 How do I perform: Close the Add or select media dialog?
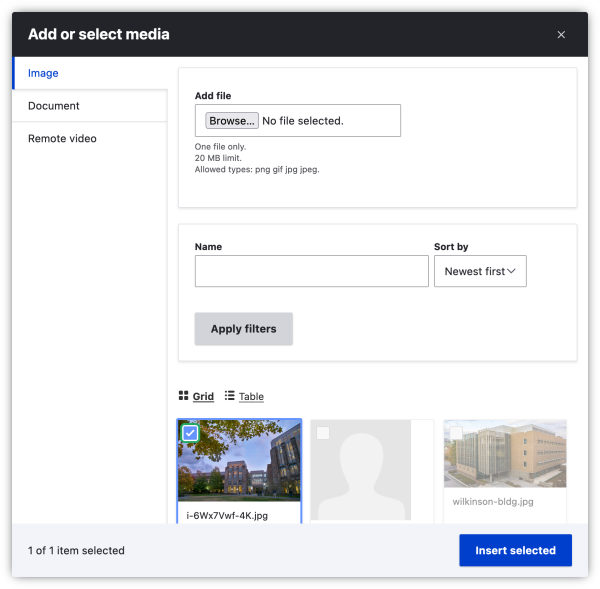[561, 35]
